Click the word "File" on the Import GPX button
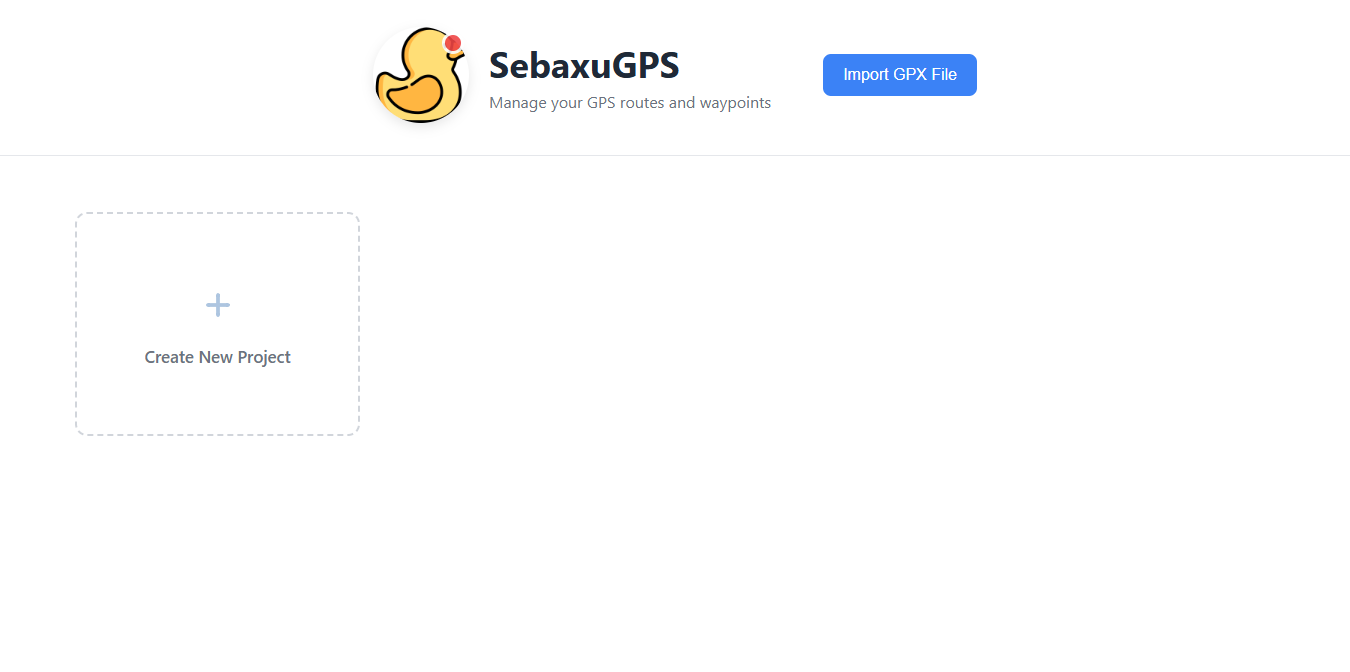 (x=943, y=75)
